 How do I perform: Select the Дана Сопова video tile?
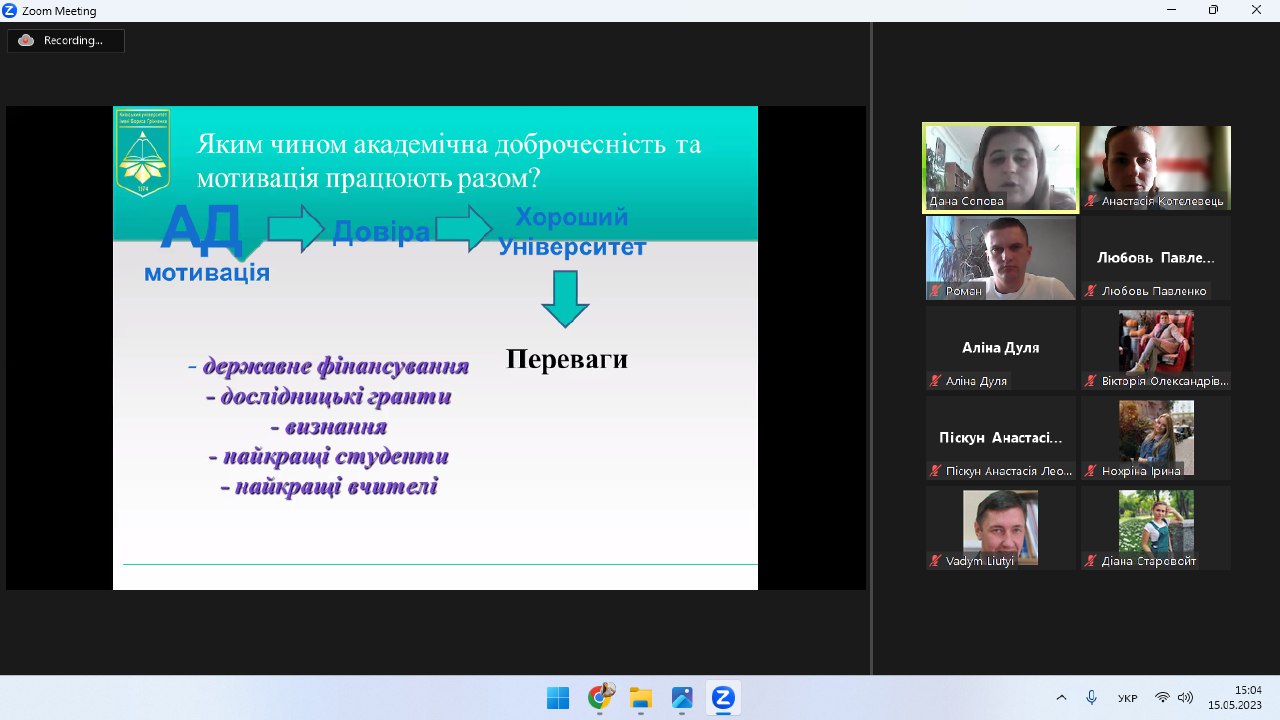1000,167
